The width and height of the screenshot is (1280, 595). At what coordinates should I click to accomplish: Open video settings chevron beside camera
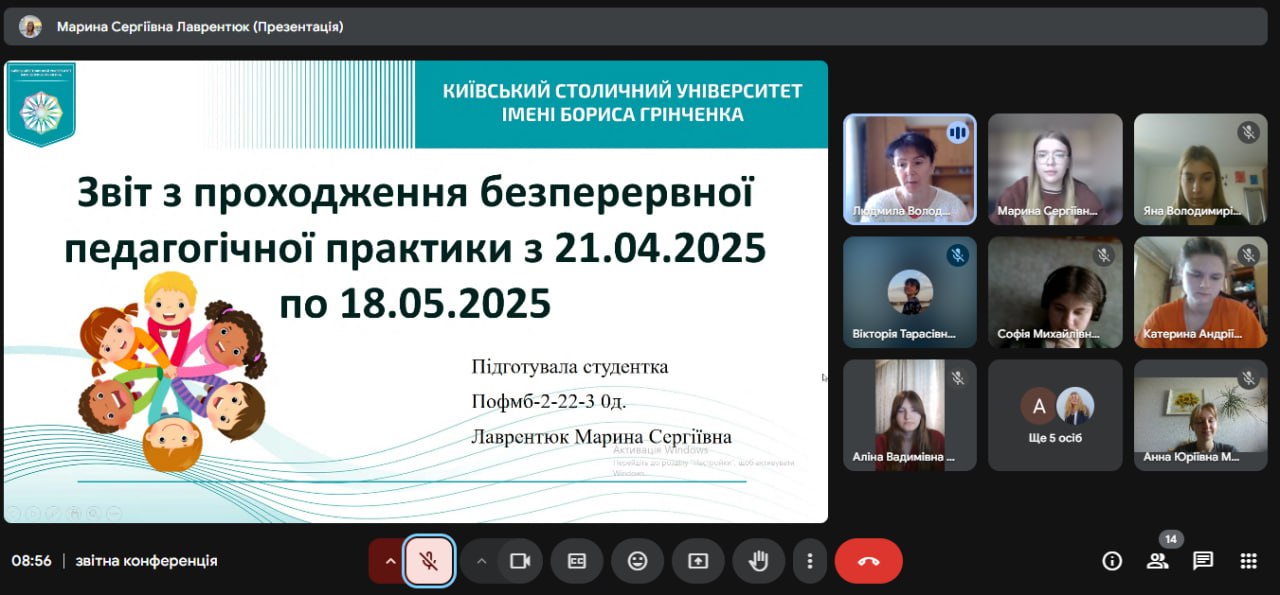click(x=481, y=561)
